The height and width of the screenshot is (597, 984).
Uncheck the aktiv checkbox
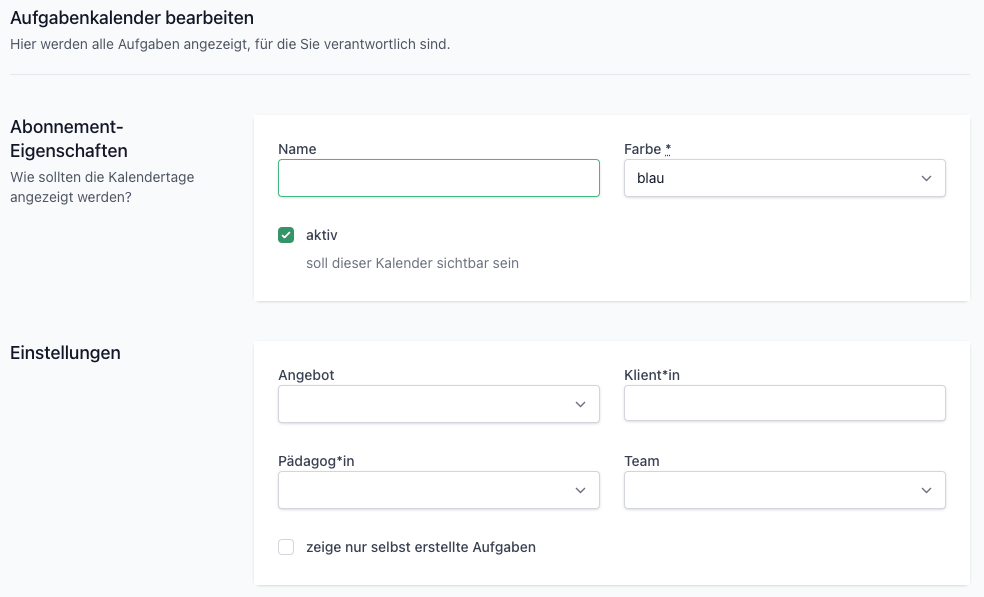click(286, 235)
